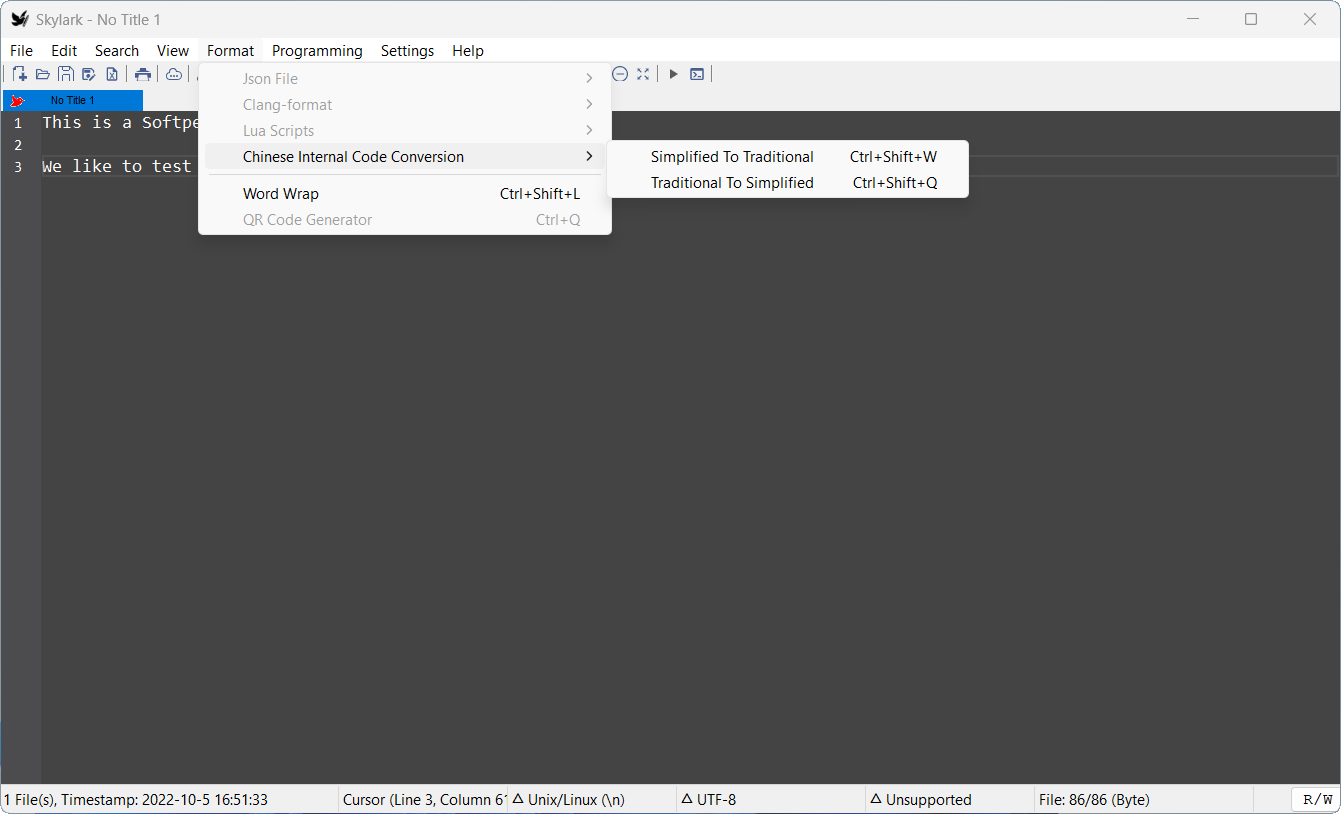Click the file count Timestamp status text
1341x814 pixels.
coord(136,799)
